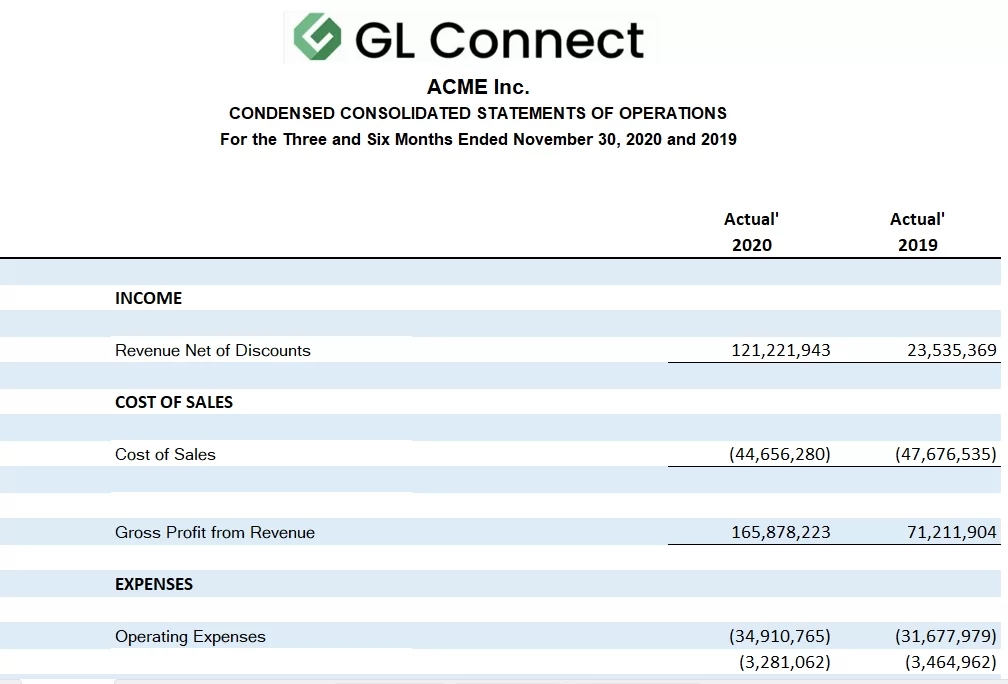This screenshot has height=684, width=1008.
Task: Select the 2020 cost of sales value (44,656,280)
Action: pos(779,454)
